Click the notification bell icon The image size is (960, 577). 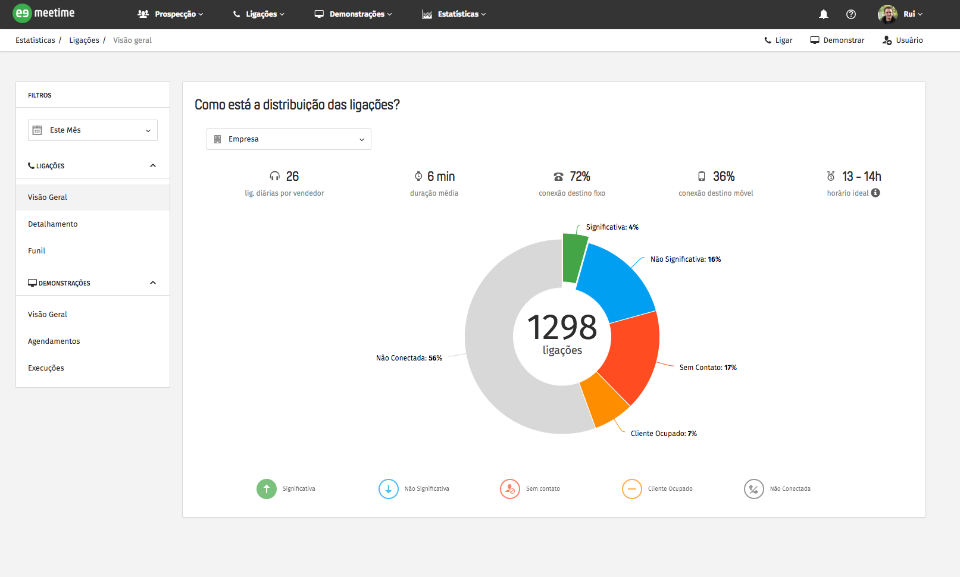click(x=824, y=14)
